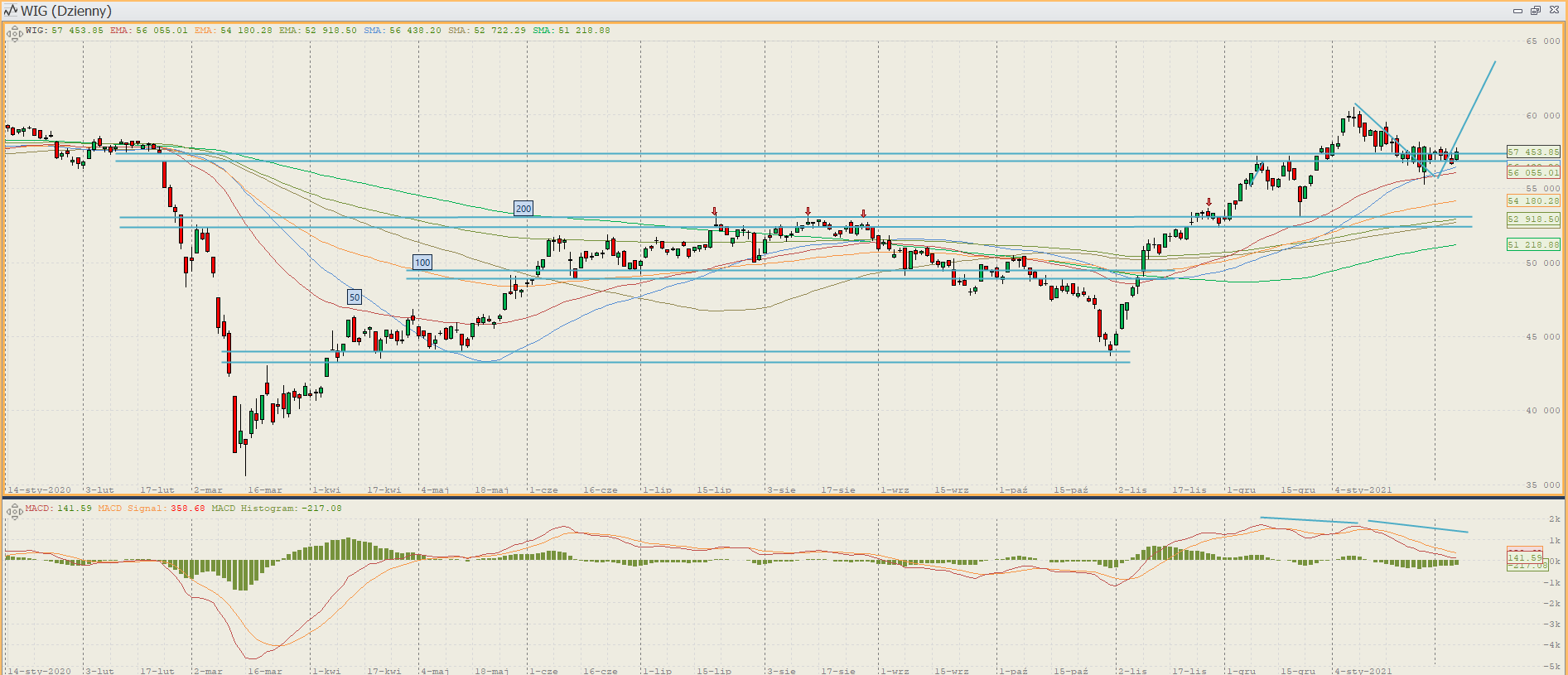Viewport: 1568px width, 675px height.
Task: Click the pan control icon in MACD panel
Action: (14, 512)
